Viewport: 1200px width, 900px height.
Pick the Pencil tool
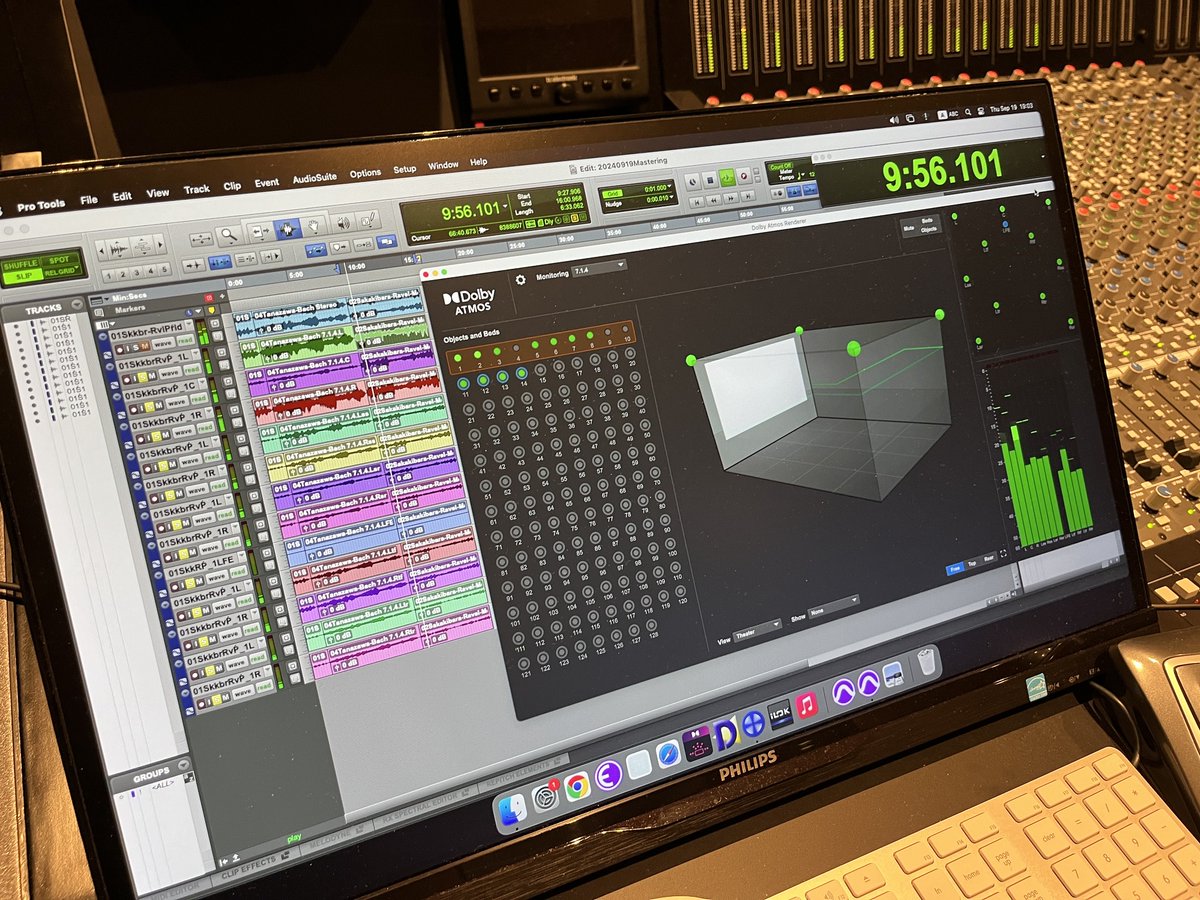pos(367,221)
